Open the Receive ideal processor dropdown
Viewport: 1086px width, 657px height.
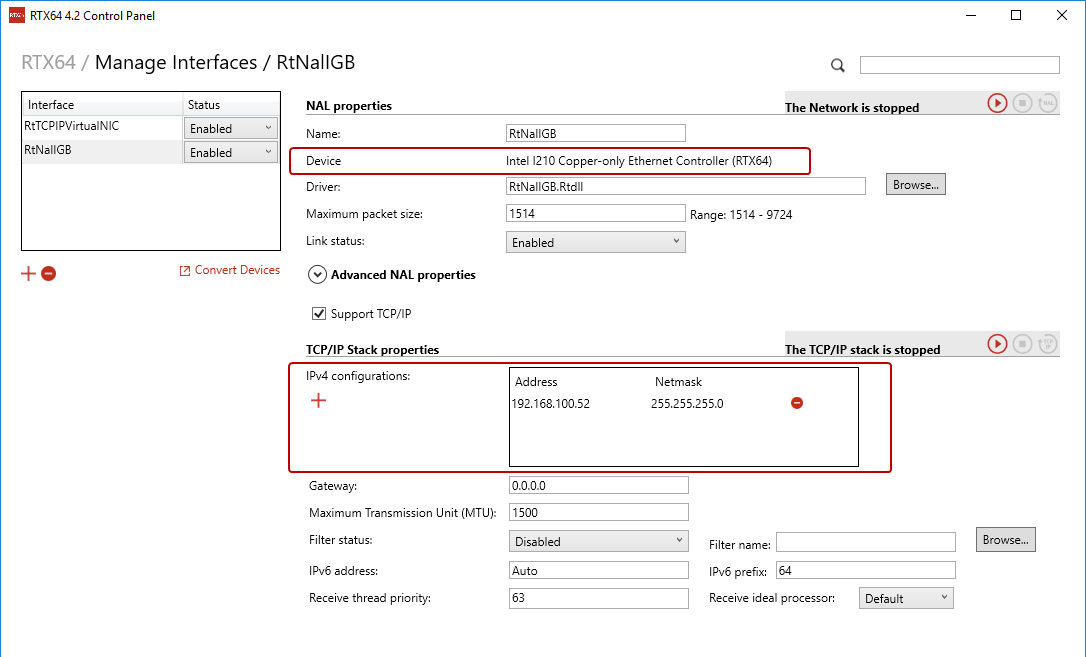906,598
